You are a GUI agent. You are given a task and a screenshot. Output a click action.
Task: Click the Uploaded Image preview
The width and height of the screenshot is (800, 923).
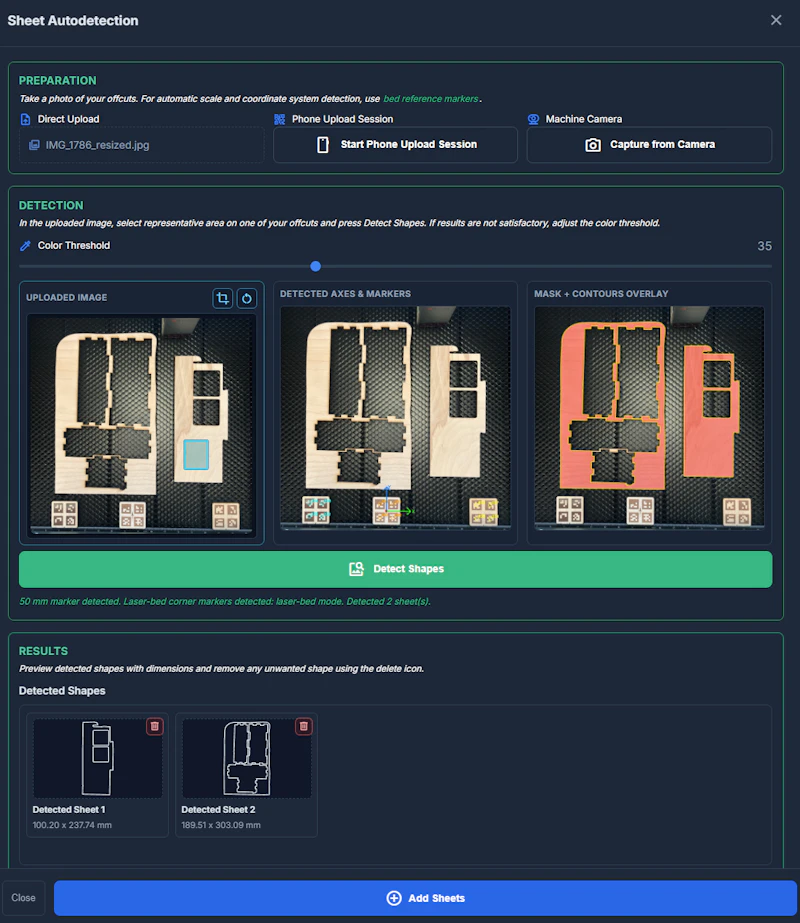point(141,424)
